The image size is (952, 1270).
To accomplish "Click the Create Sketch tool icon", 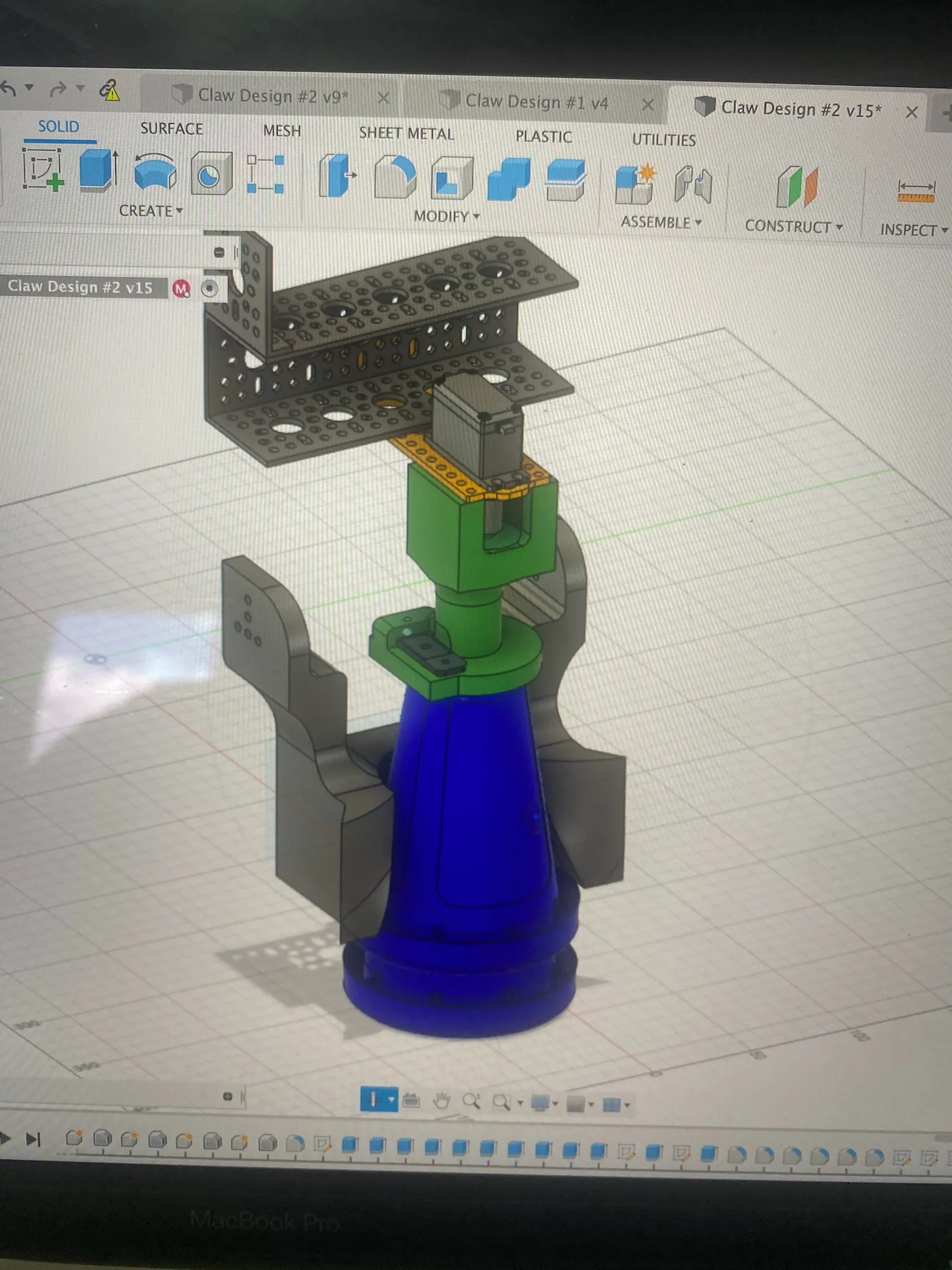I will coord(43,170).
